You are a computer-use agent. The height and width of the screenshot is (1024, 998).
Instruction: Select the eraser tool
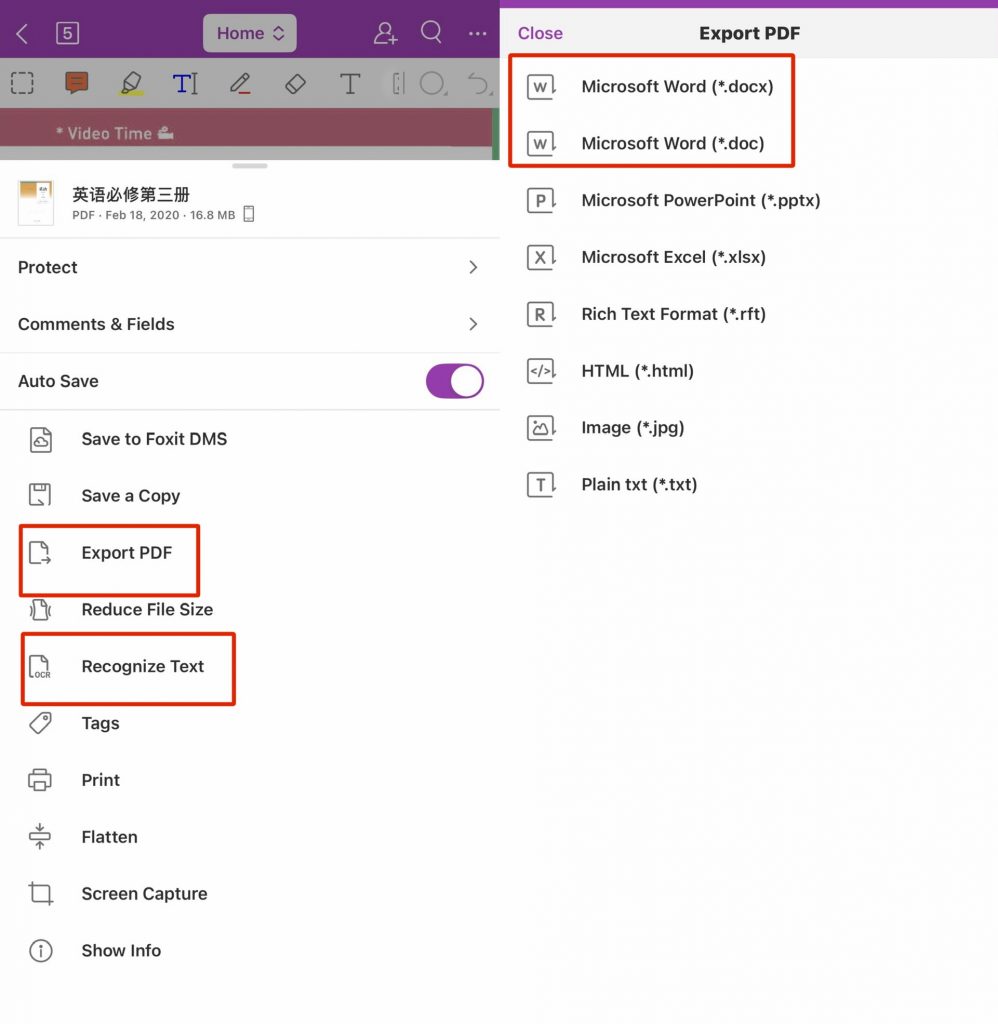(x=295, y=84)
